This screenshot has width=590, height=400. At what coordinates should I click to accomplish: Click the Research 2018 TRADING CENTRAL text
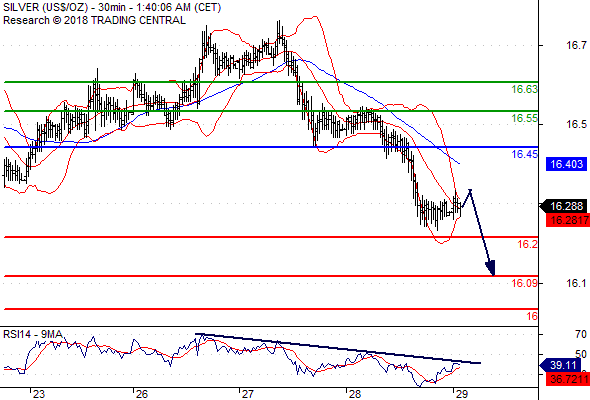(94, 20)
